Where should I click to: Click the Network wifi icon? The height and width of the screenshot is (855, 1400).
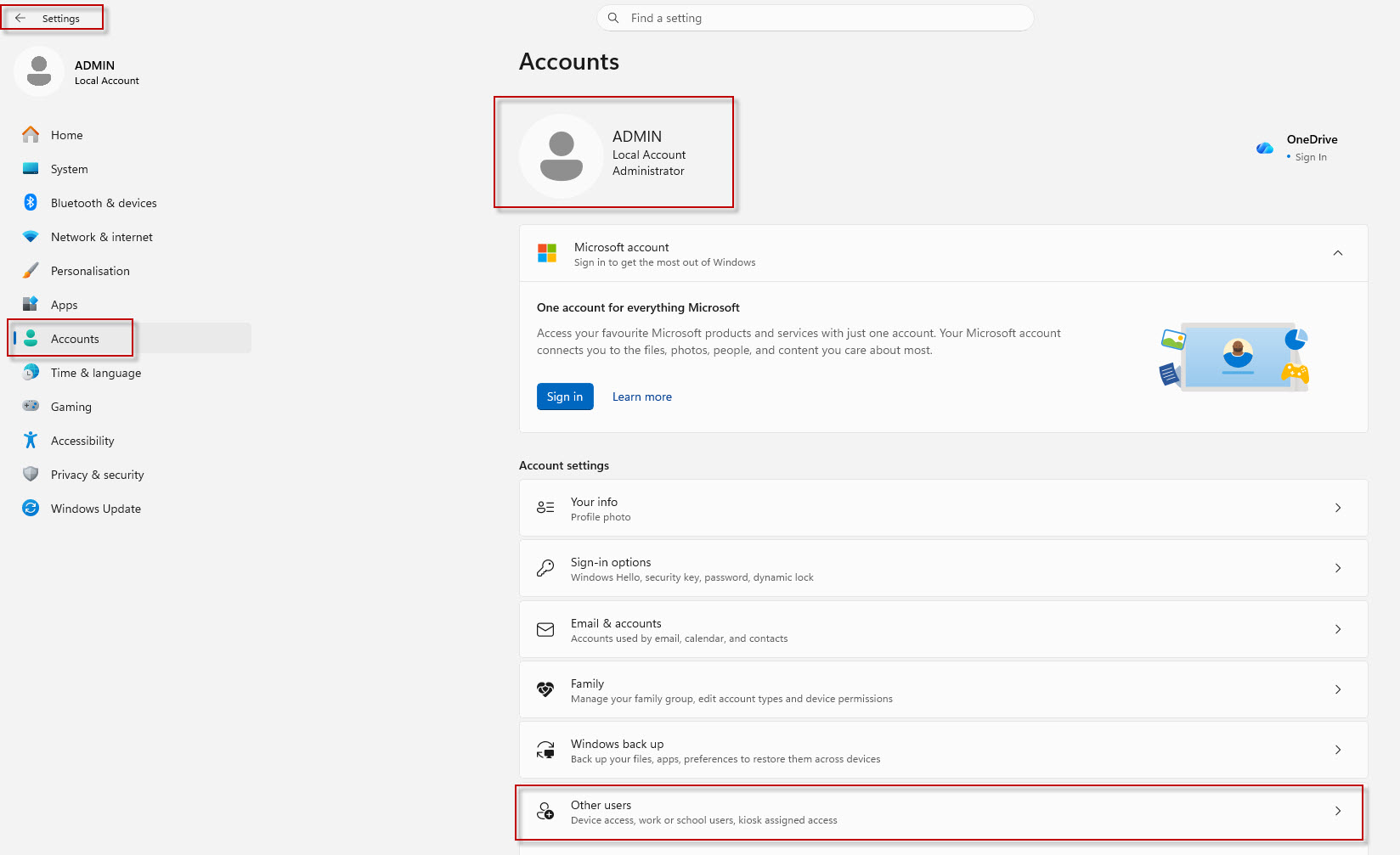(31, 236)
